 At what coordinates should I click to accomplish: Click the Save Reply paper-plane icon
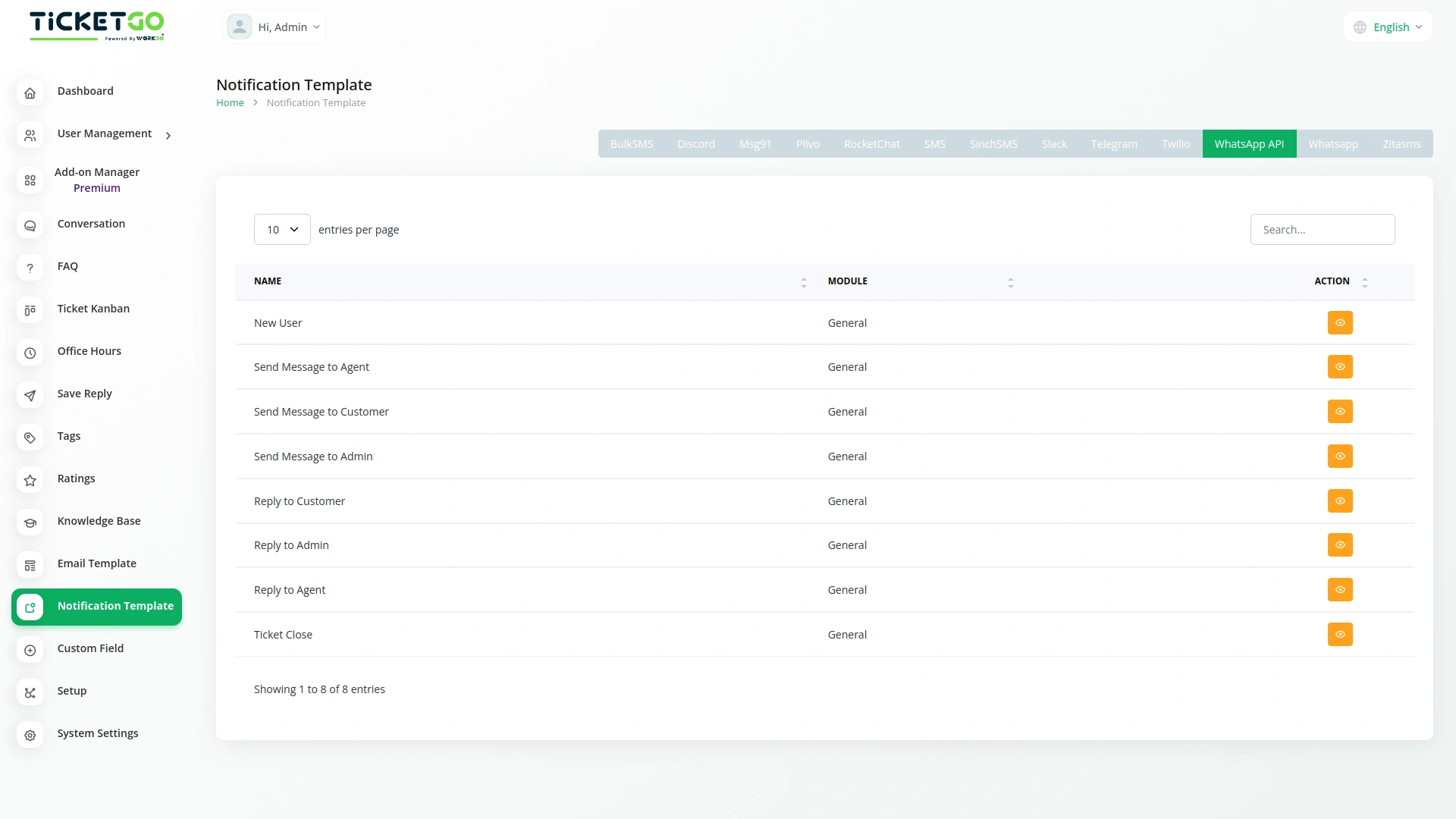tap(30, 395)
